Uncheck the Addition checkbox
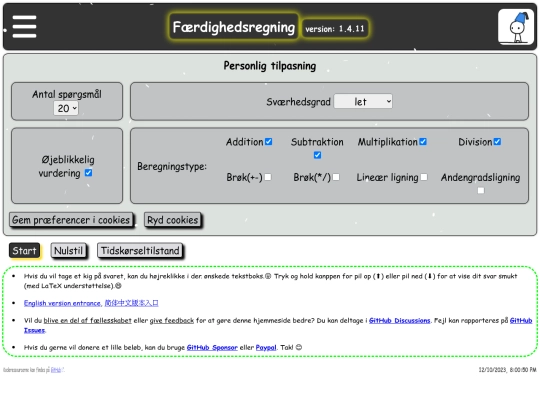Screen dimensions: 540x405 click(269, 142)
